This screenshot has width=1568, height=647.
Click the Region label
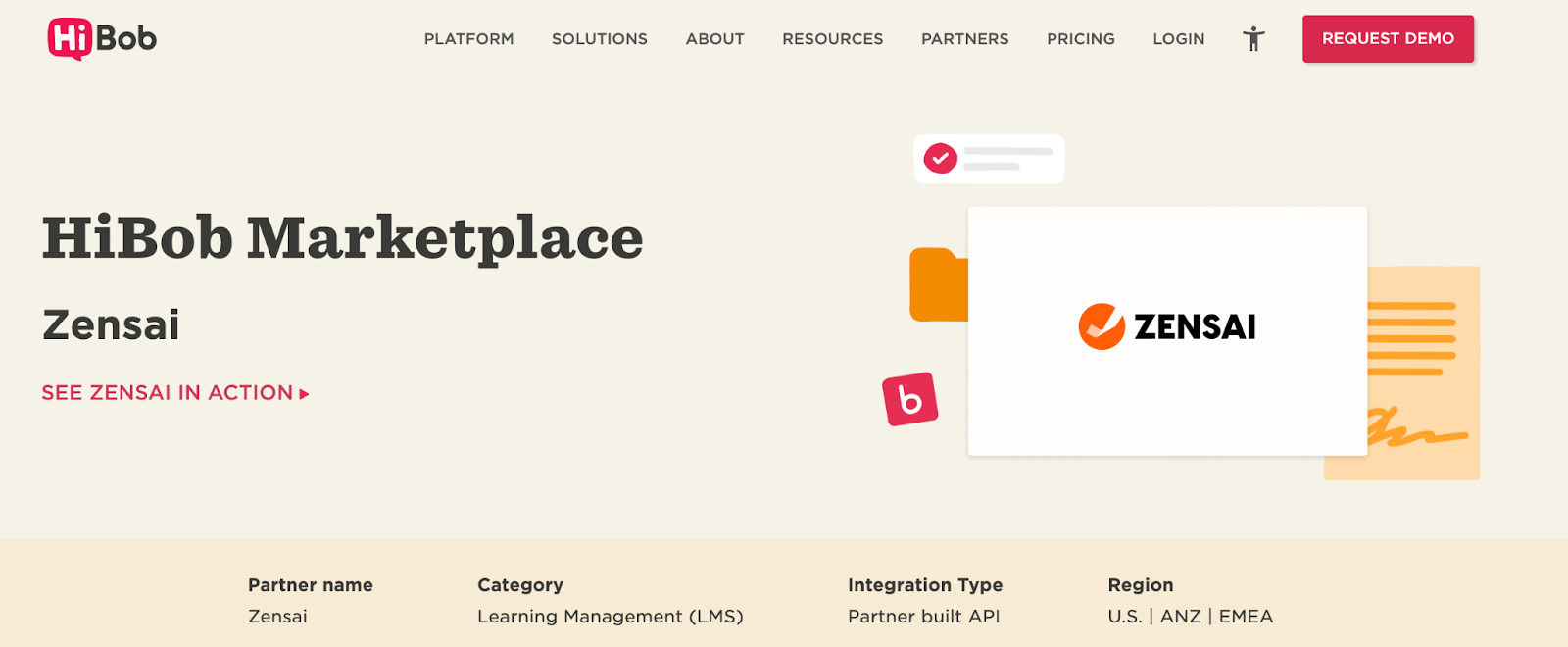click(x=1141, y=585)
